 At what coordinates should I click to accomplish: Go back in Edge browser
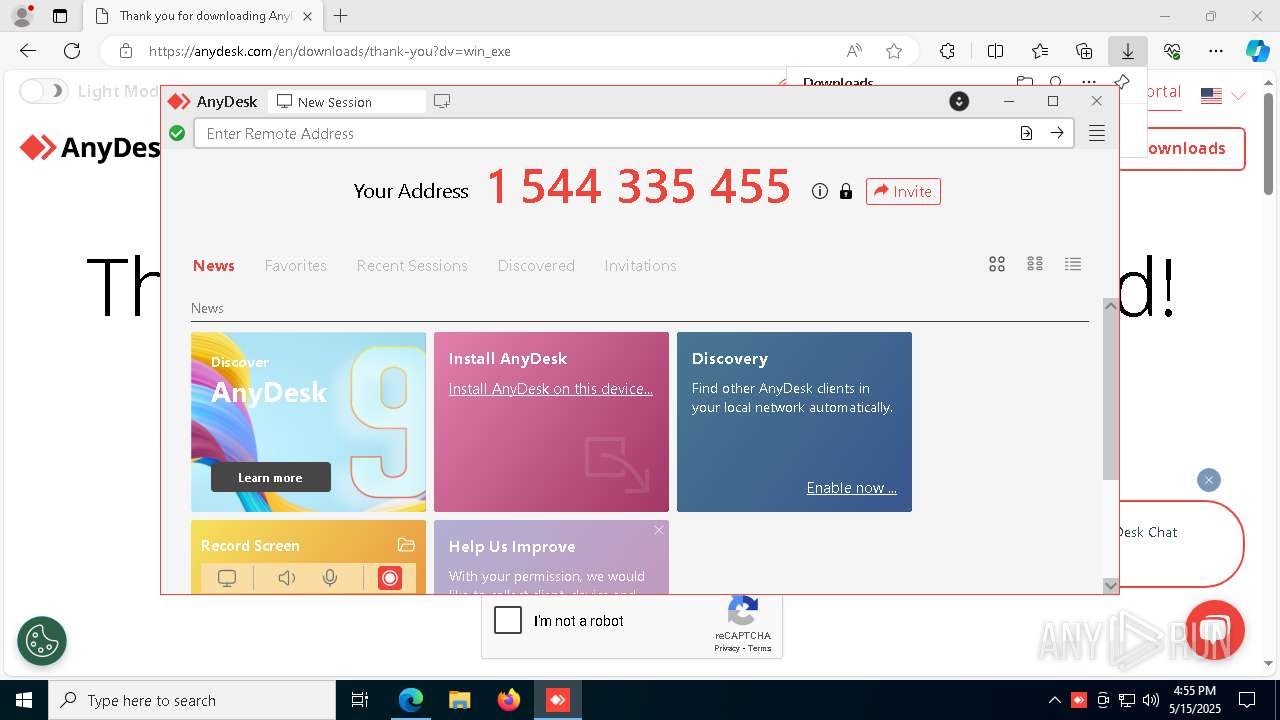(28, 51)
